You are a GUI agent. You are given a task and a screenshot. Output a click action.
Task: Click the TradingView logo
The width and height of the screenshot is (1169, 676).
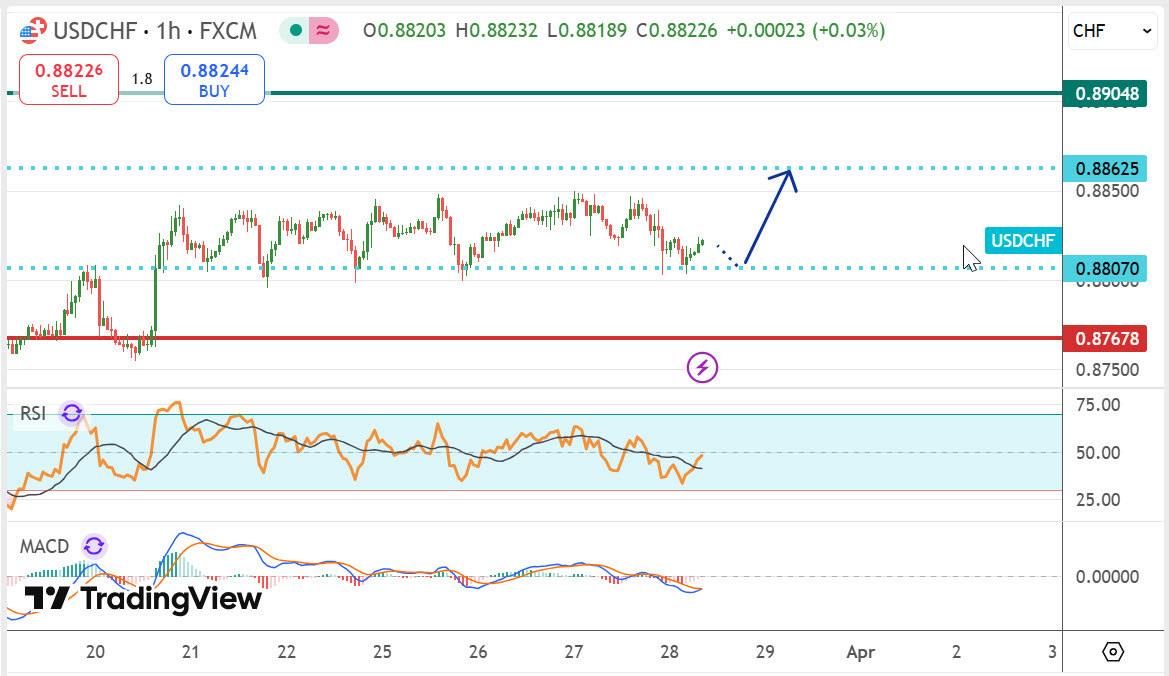142,598
